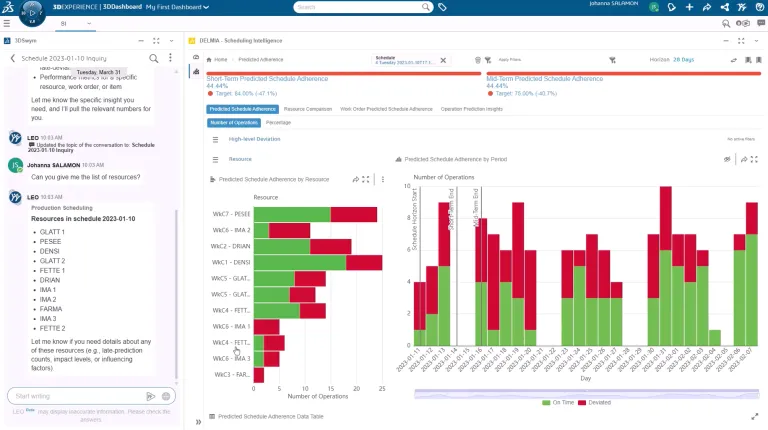Click the share arrow in top header
This screenshot has height=430, width=768.
coord(707,7)
